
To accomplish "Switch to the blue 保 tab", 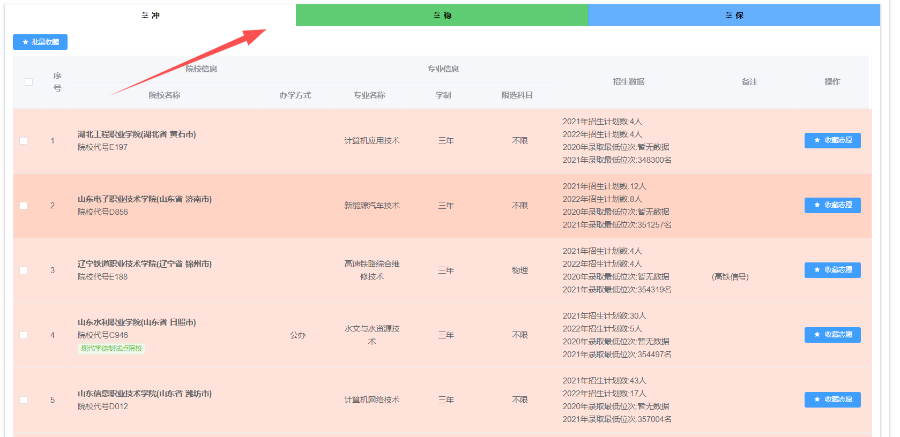I will click(734, 16).
